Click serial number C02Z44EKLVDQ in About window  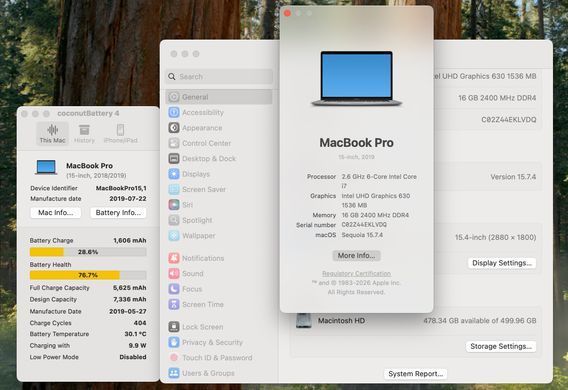364,225
